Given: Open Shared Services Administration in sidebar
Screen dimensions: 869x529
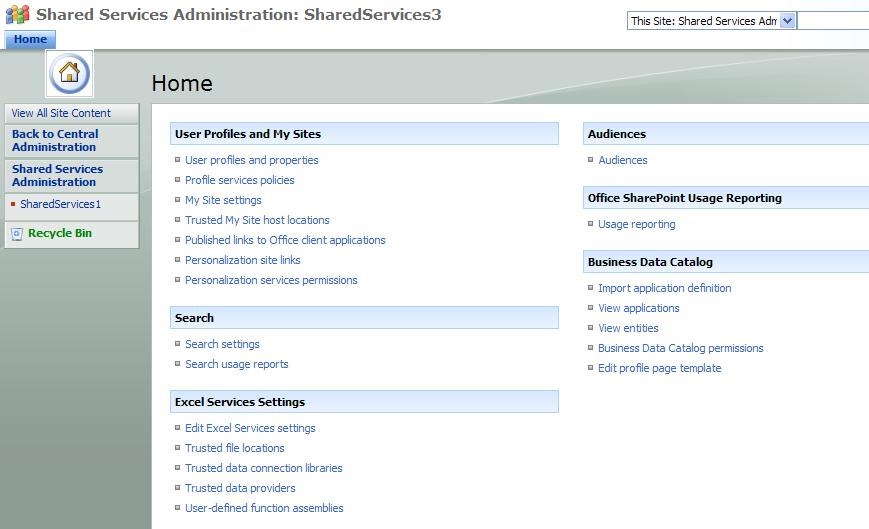Looking at the screenshot, I should tap(57, 176).
